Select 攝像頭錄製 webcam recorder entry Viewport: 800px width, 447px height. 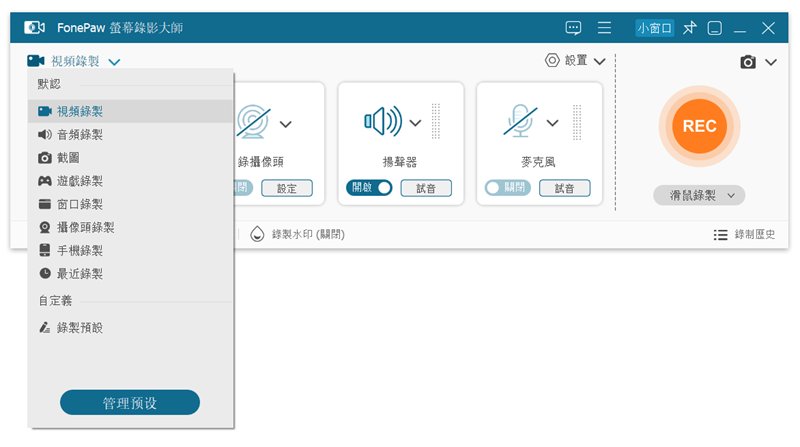[x=131, y=228]
